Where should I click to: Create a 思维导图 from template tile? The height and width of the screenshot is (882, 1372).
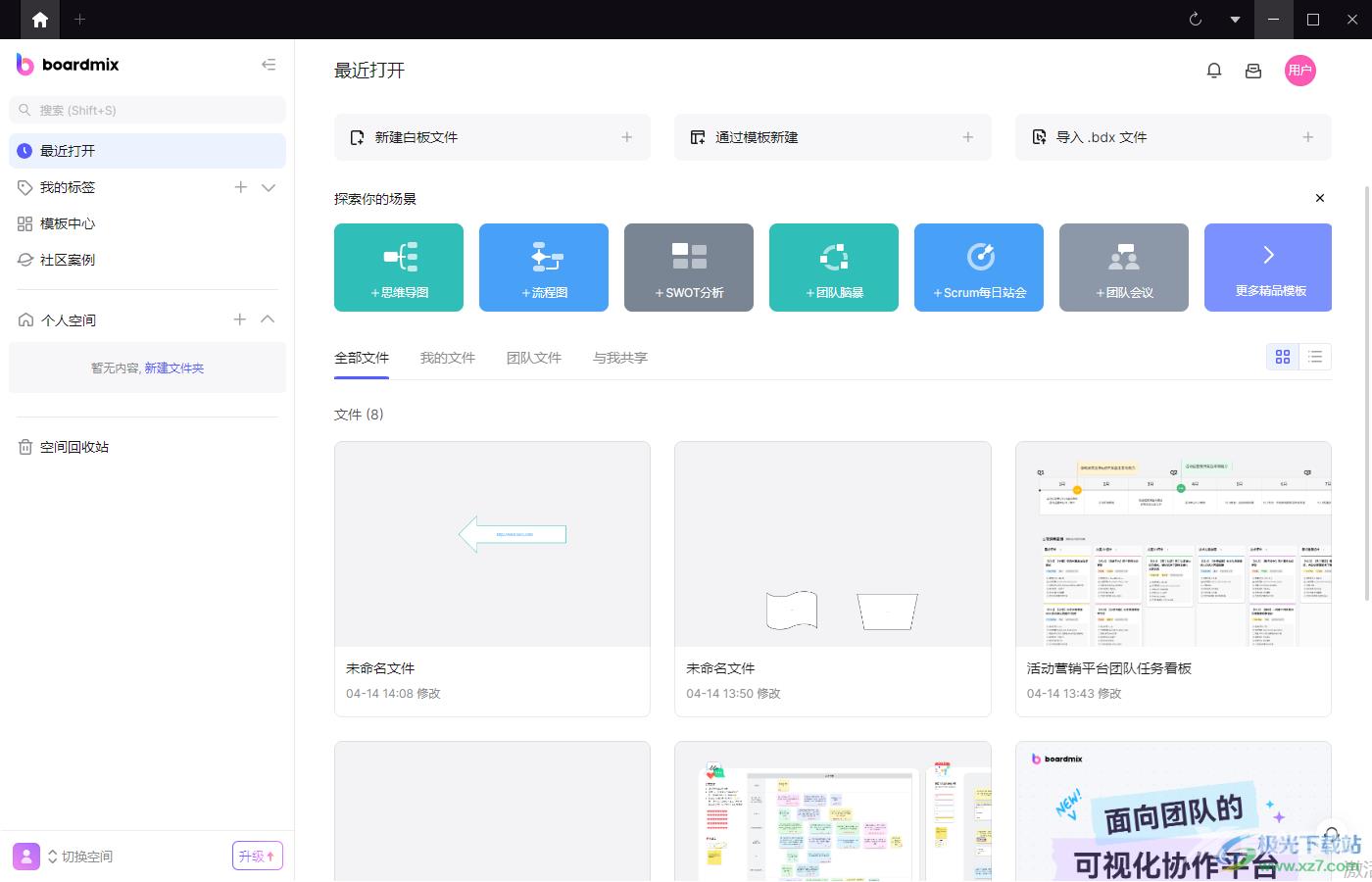(399, 268)
